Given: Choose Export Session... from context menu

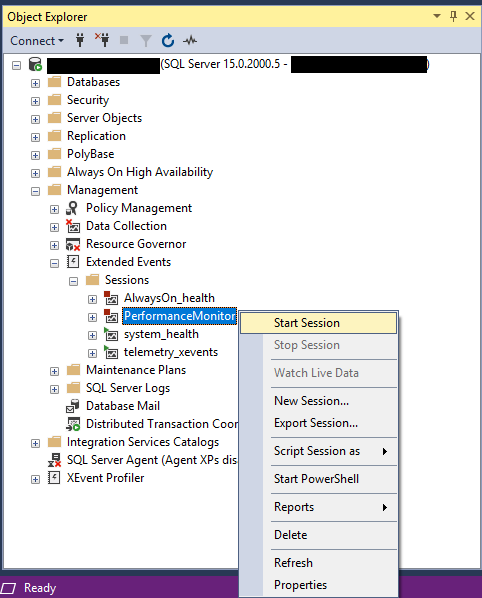Looking at the screenshot, I should (x=318, y=423).
